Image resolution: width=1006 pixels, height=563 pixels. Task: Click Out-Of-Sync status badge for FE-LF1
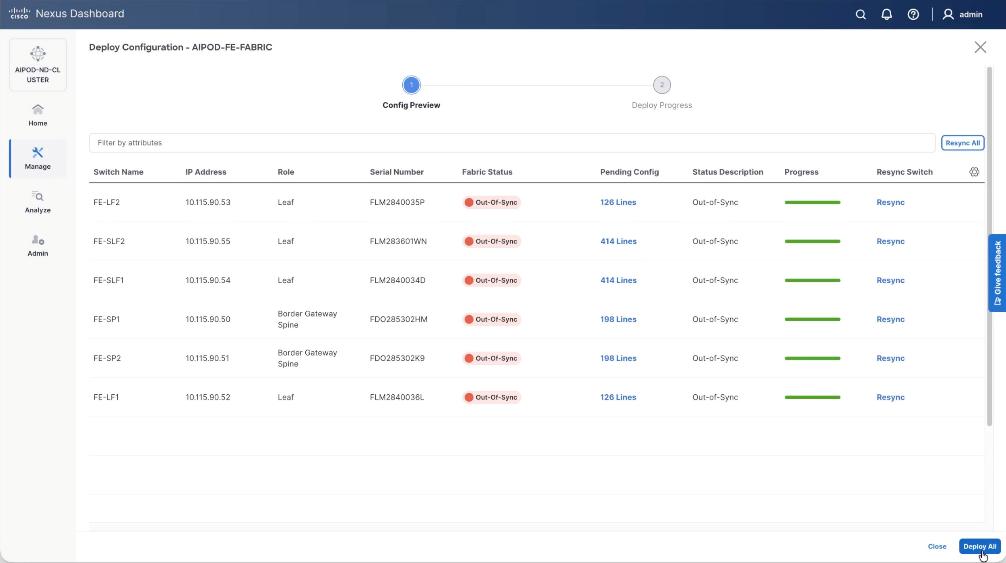coord(491,397)
